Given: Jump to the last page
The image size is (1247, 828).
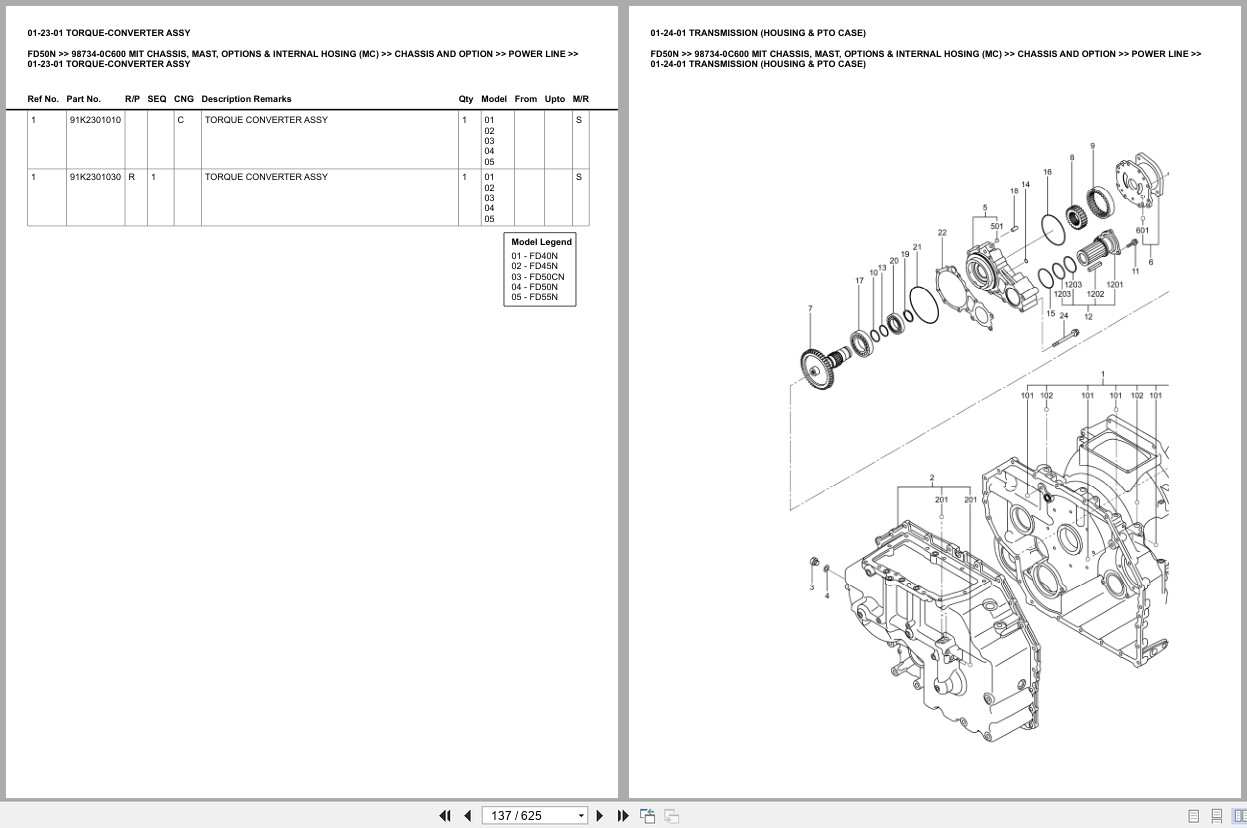Looking at the screenshot, I should tap(623, 816).
